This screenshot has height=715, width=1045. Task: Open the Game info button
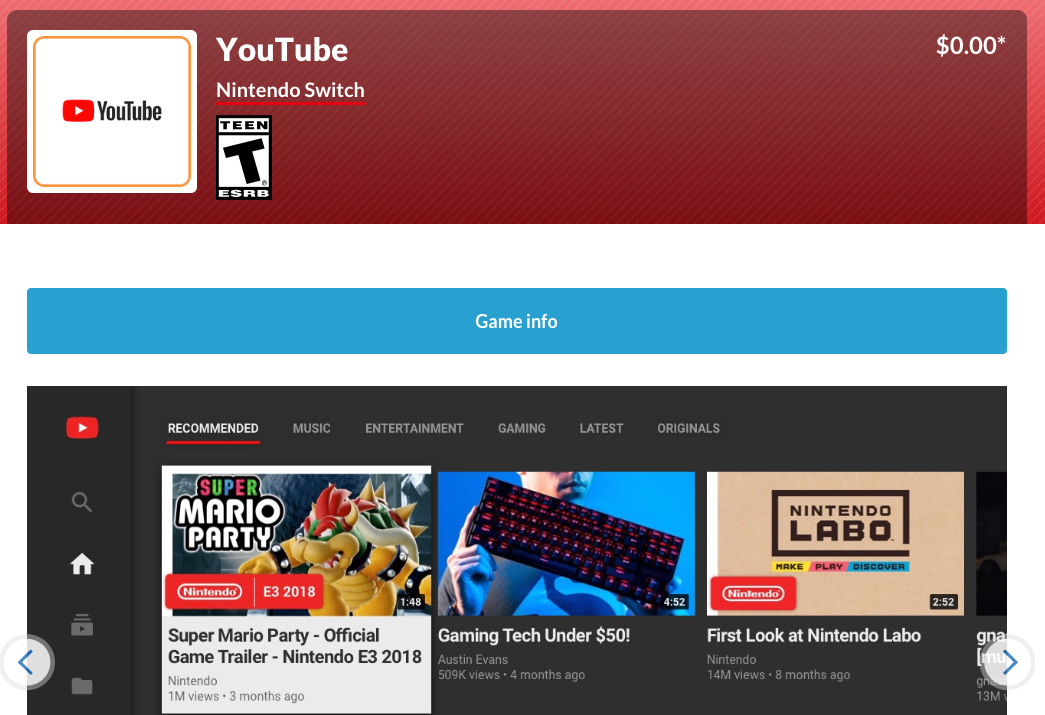pyautogui.click(x=517, y=321)
